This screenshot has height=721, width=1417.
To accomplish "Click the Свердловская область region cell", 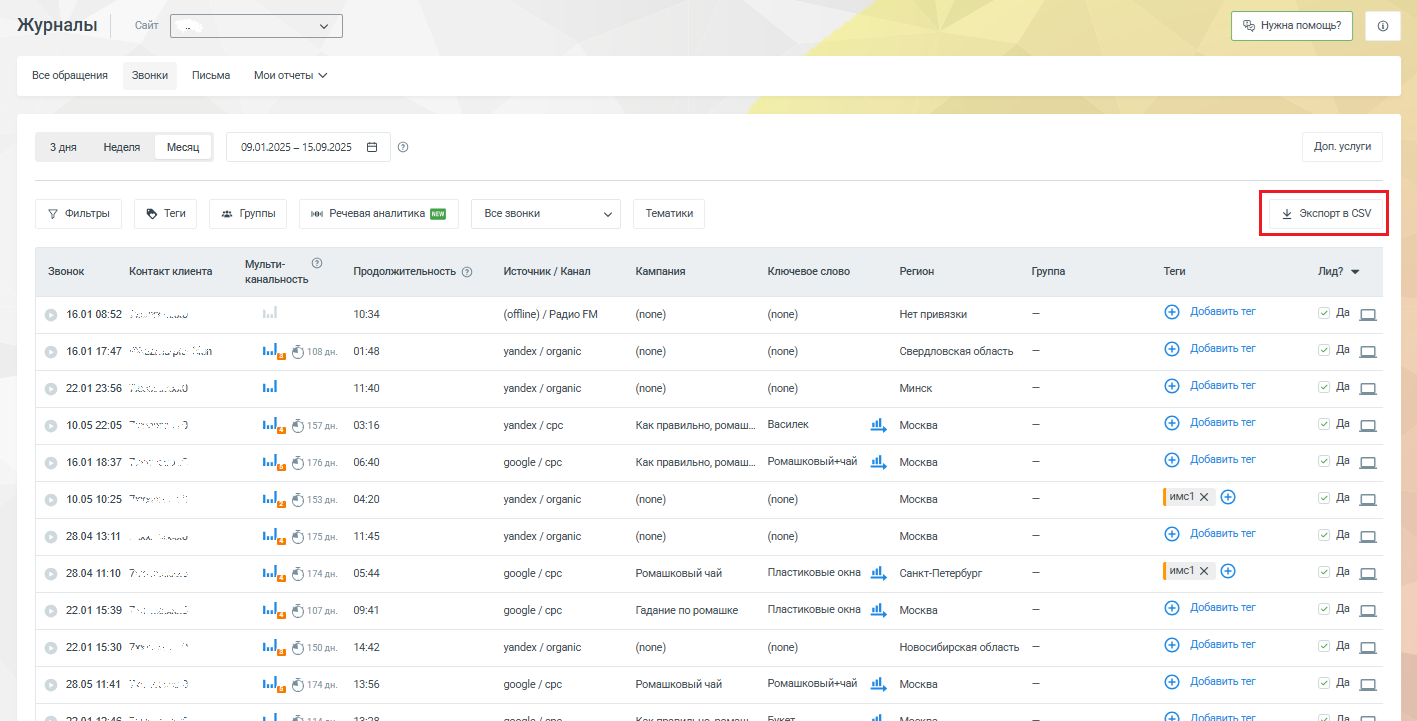I will [956, 352].
